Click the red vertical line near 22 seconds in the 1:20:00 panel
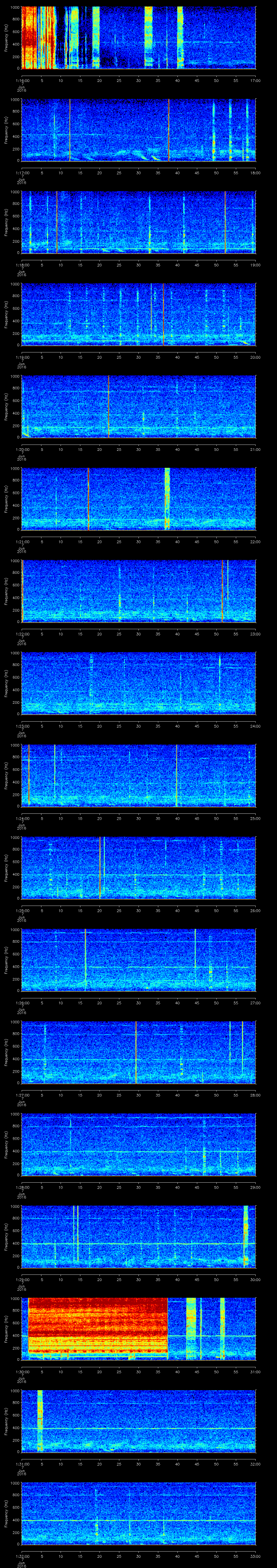277x1568 pixels. [108, 407]
